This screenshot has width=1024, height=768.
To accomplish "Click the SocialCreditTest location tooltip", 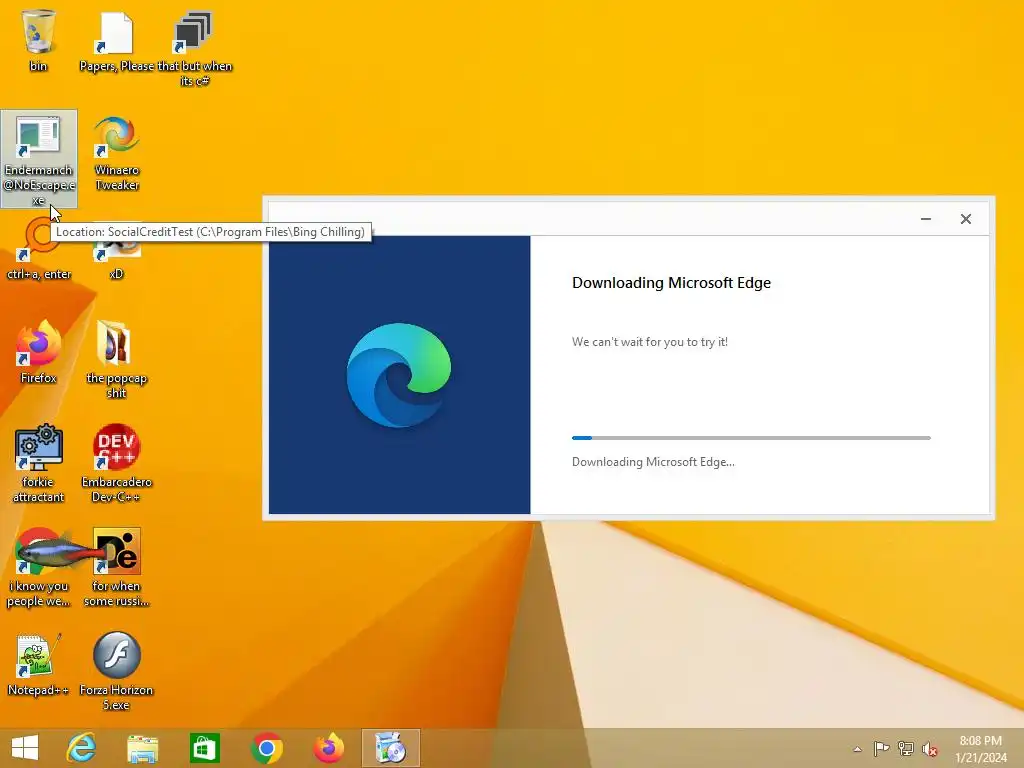I will (x=210, y=232).
